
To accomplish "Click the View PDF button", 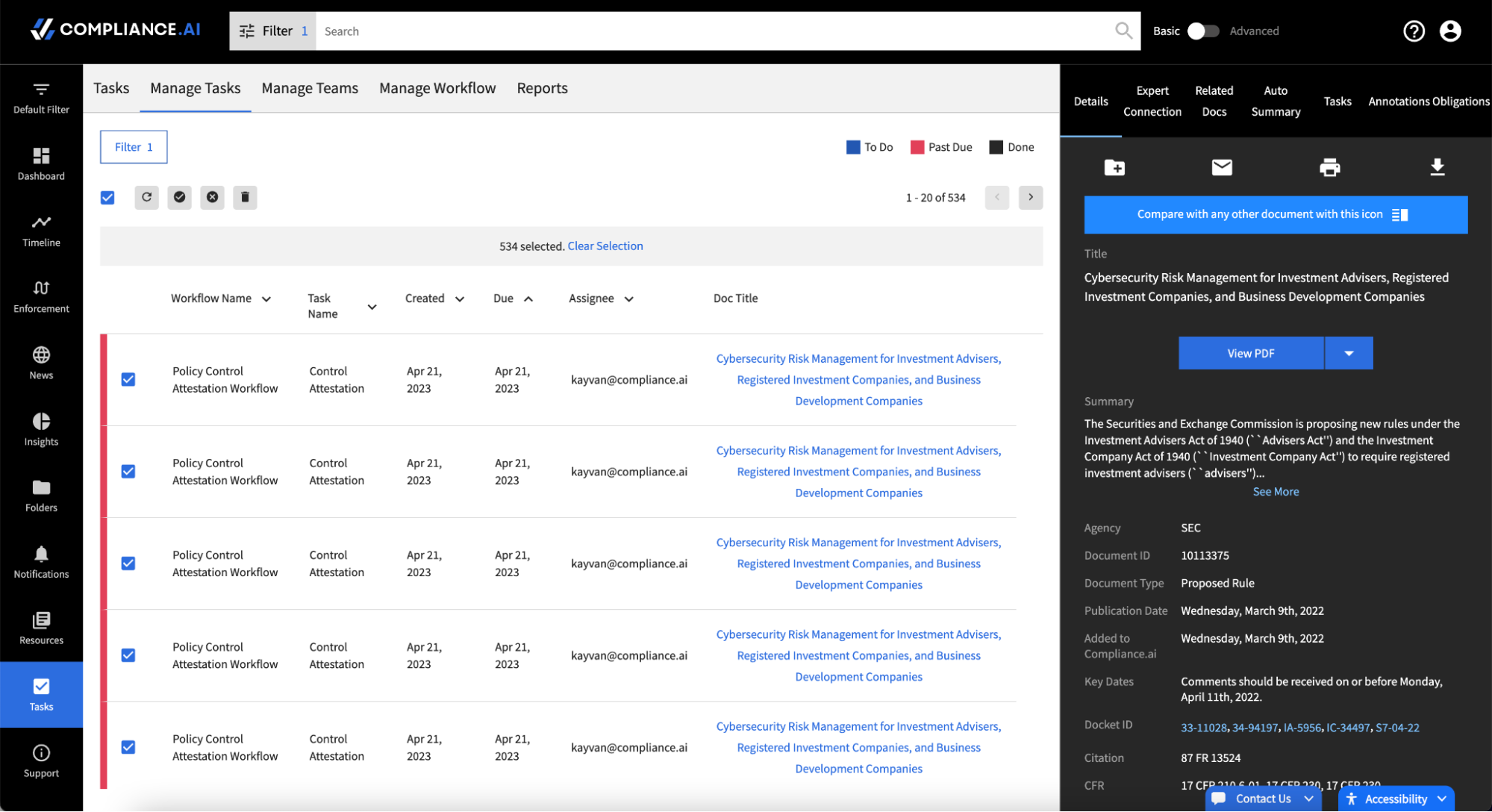I will (1251, 353).
